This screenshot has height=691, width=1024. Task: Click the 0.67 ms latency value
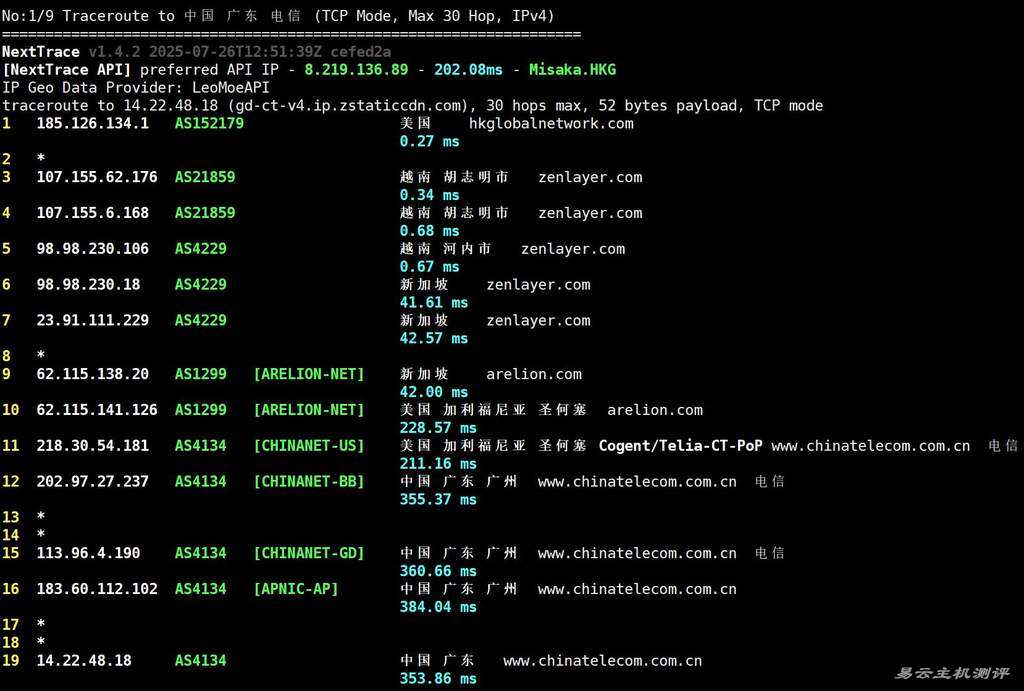coord(429,266)
